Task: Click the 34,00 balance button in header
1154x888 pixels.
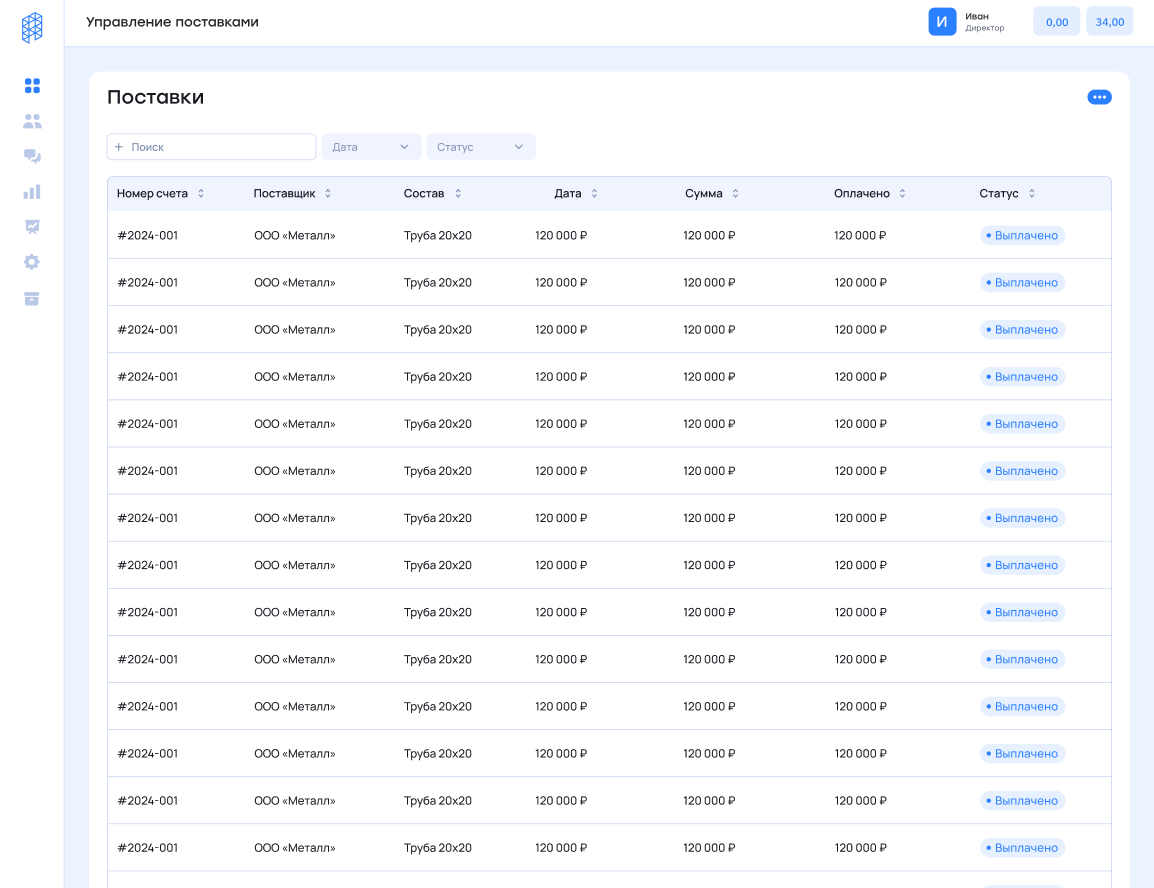Action: [1109, 22]
